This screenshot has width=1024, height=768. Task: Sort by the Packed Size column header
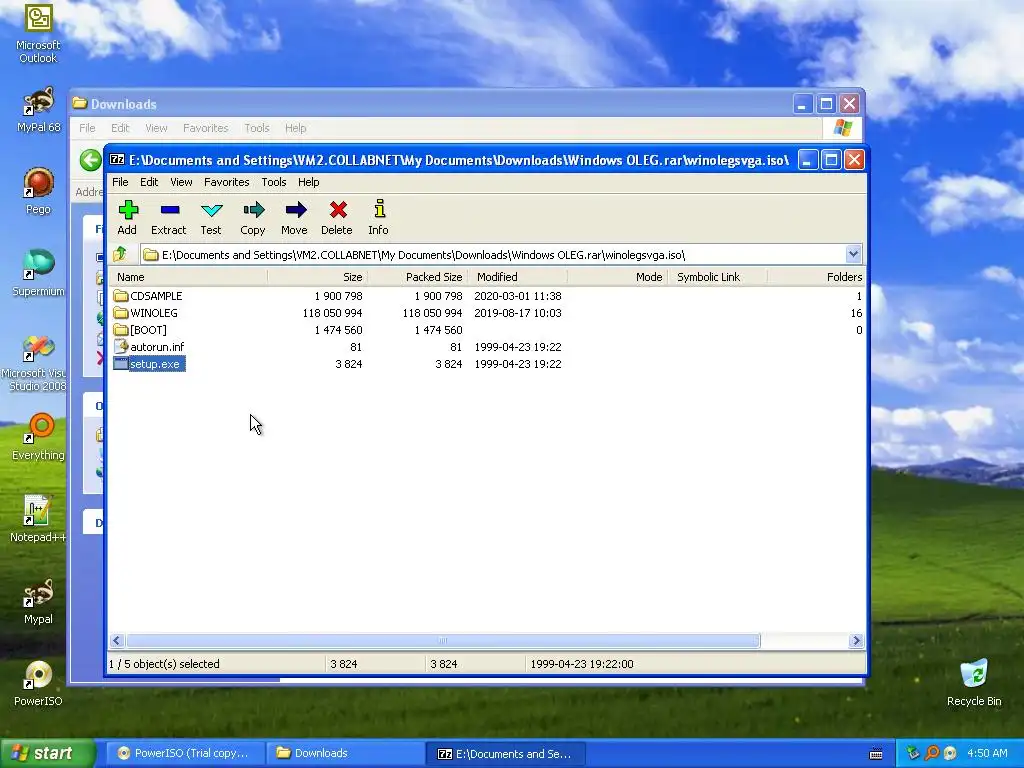click(417, 277)
